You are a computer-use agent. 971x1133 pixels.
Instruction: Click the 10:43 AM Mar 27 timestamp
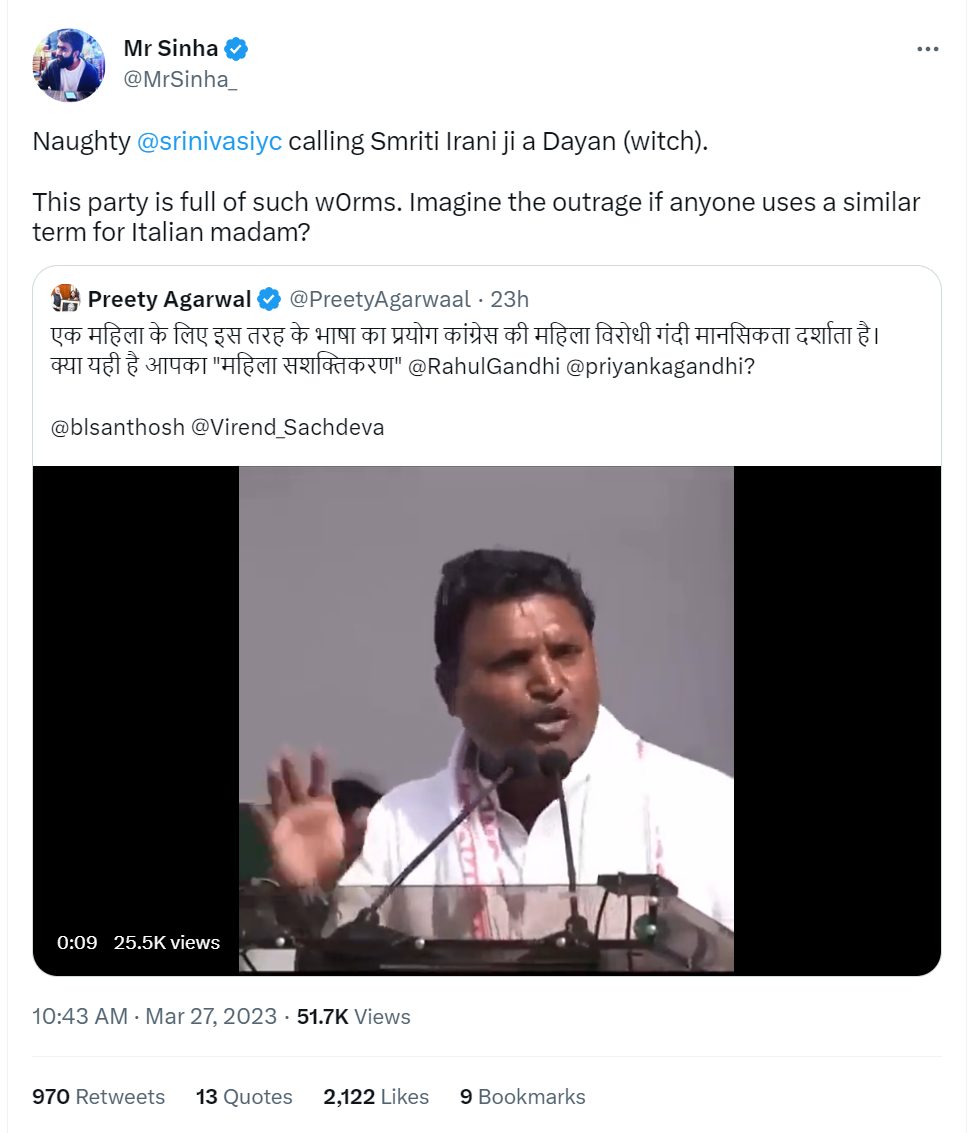click(x=154, y=1017)
